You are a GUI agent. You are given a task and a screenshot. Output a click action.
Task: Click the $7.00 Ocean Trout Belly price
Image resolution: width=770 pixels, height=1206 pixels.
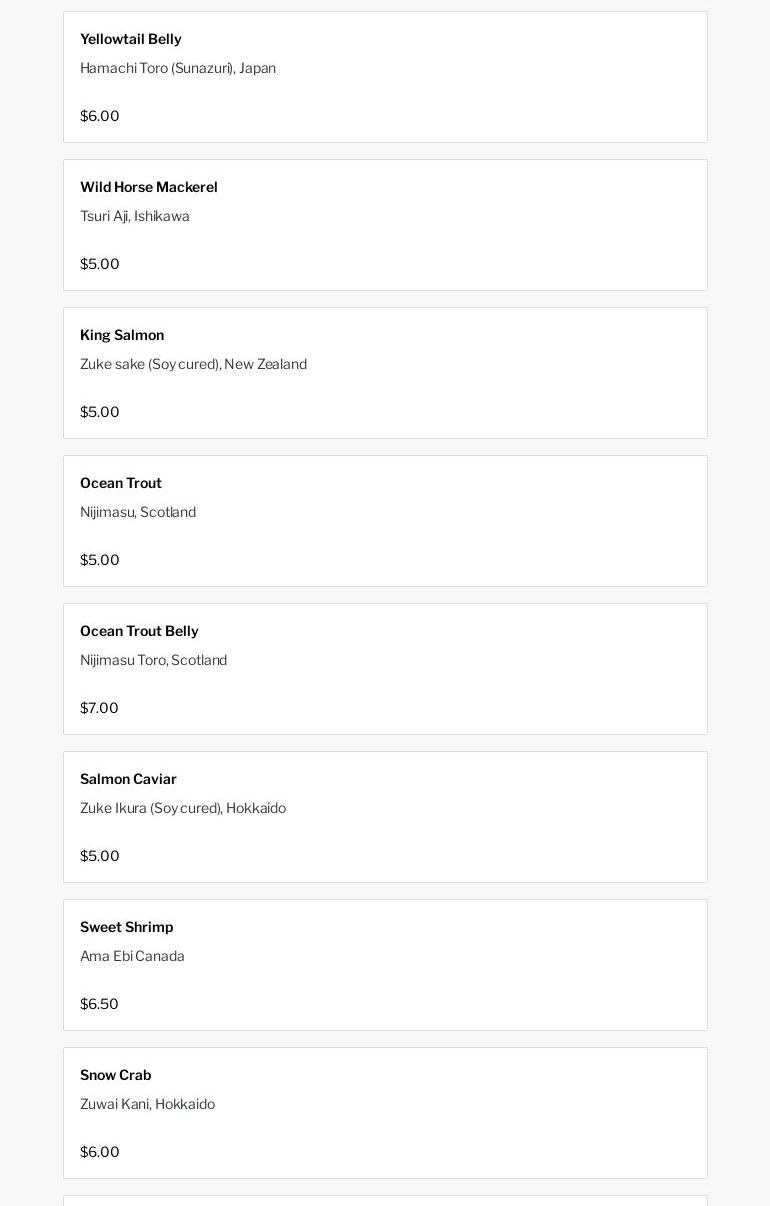pyautogui.click(x=99, y=708)
